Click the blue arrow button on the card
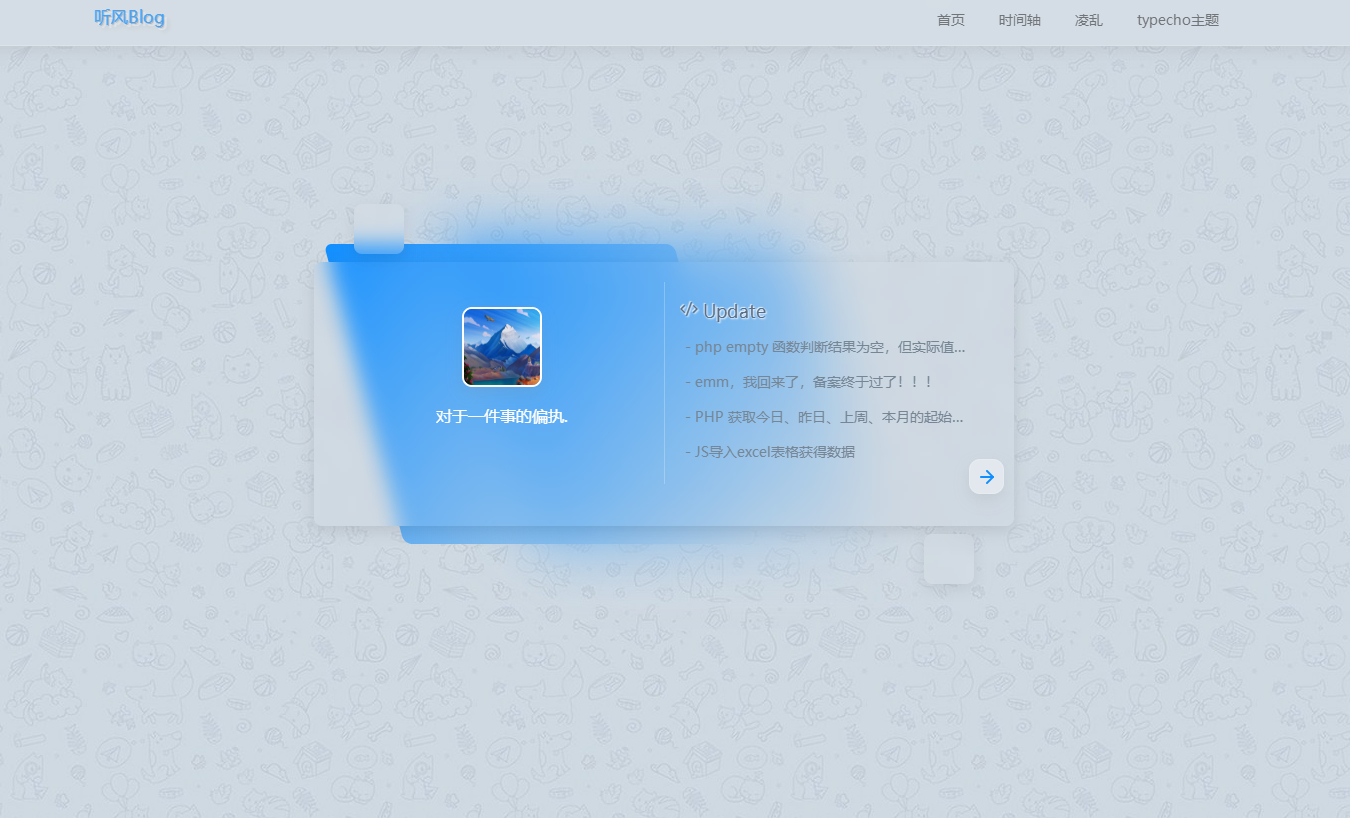1350x818 pixels. (986, 477)
